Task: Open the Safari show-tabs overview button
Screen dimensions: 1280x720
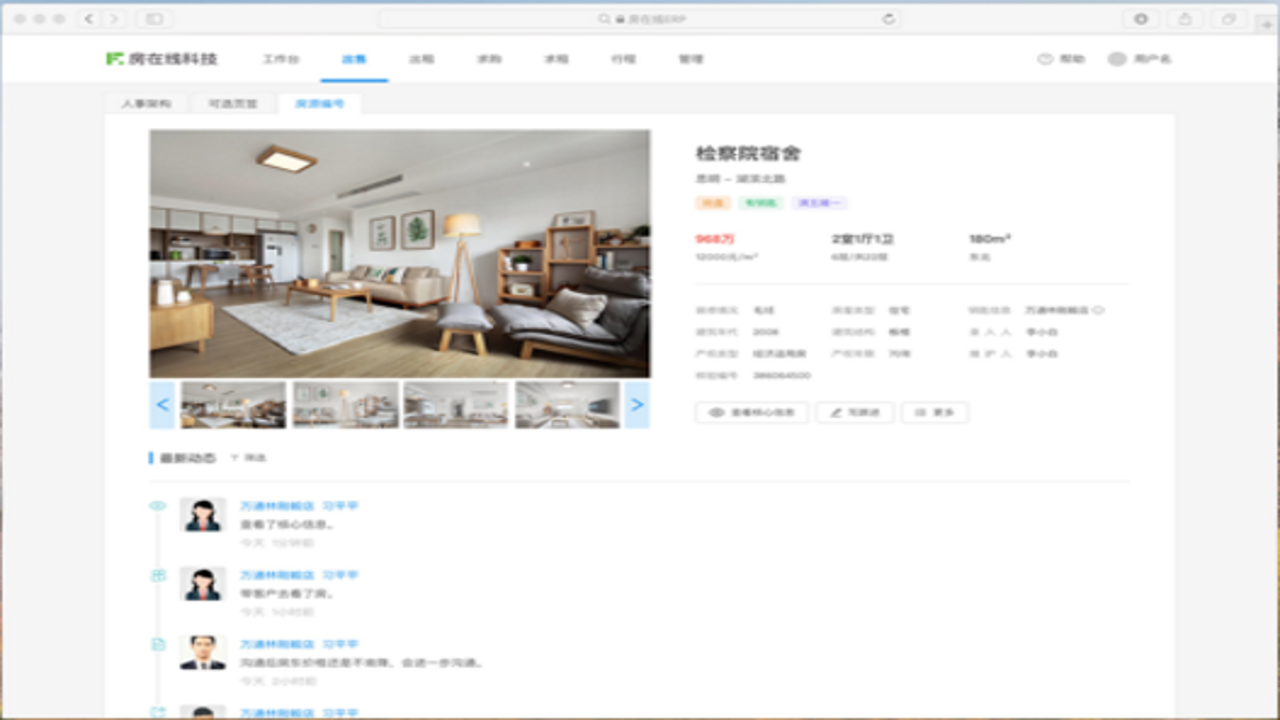Action: point(1229,19)
